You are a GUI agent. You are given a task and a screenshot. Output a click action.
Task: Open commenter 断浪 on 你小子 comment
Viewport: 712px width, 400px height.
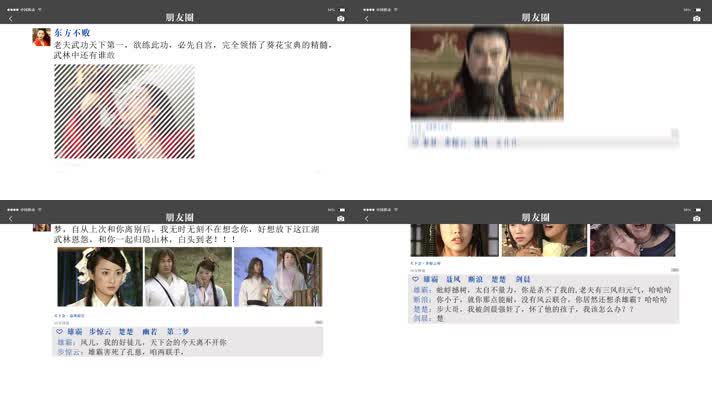(422, 300)
